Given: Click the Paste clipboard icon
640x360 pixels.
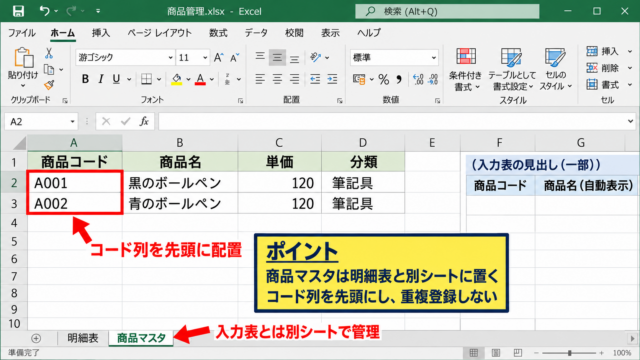Looking at the screenshot, I should tap(24, 58).
